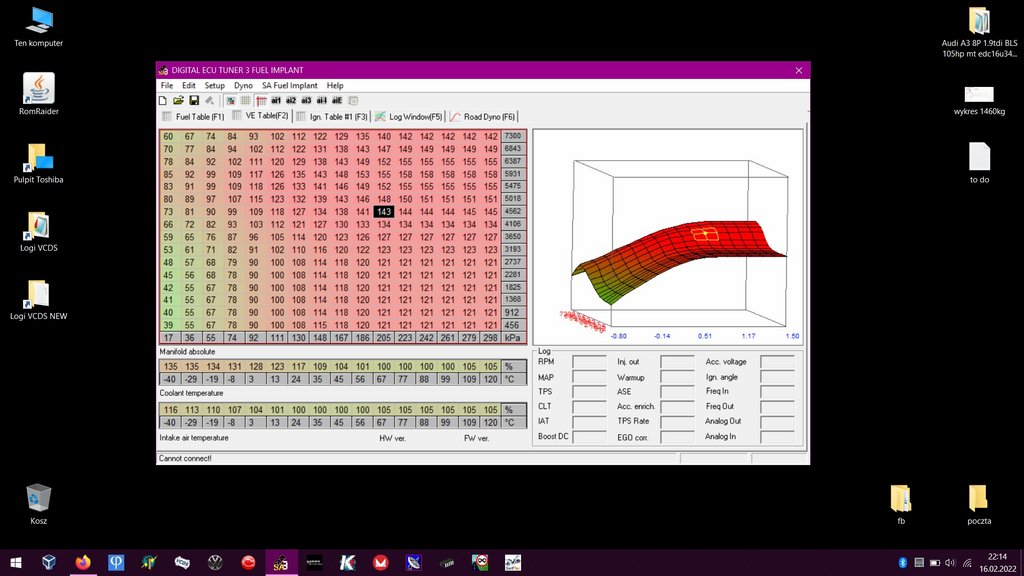Click the 7300 RPM row header
This screenshot has height=576, width=1024.
[513, 136]
